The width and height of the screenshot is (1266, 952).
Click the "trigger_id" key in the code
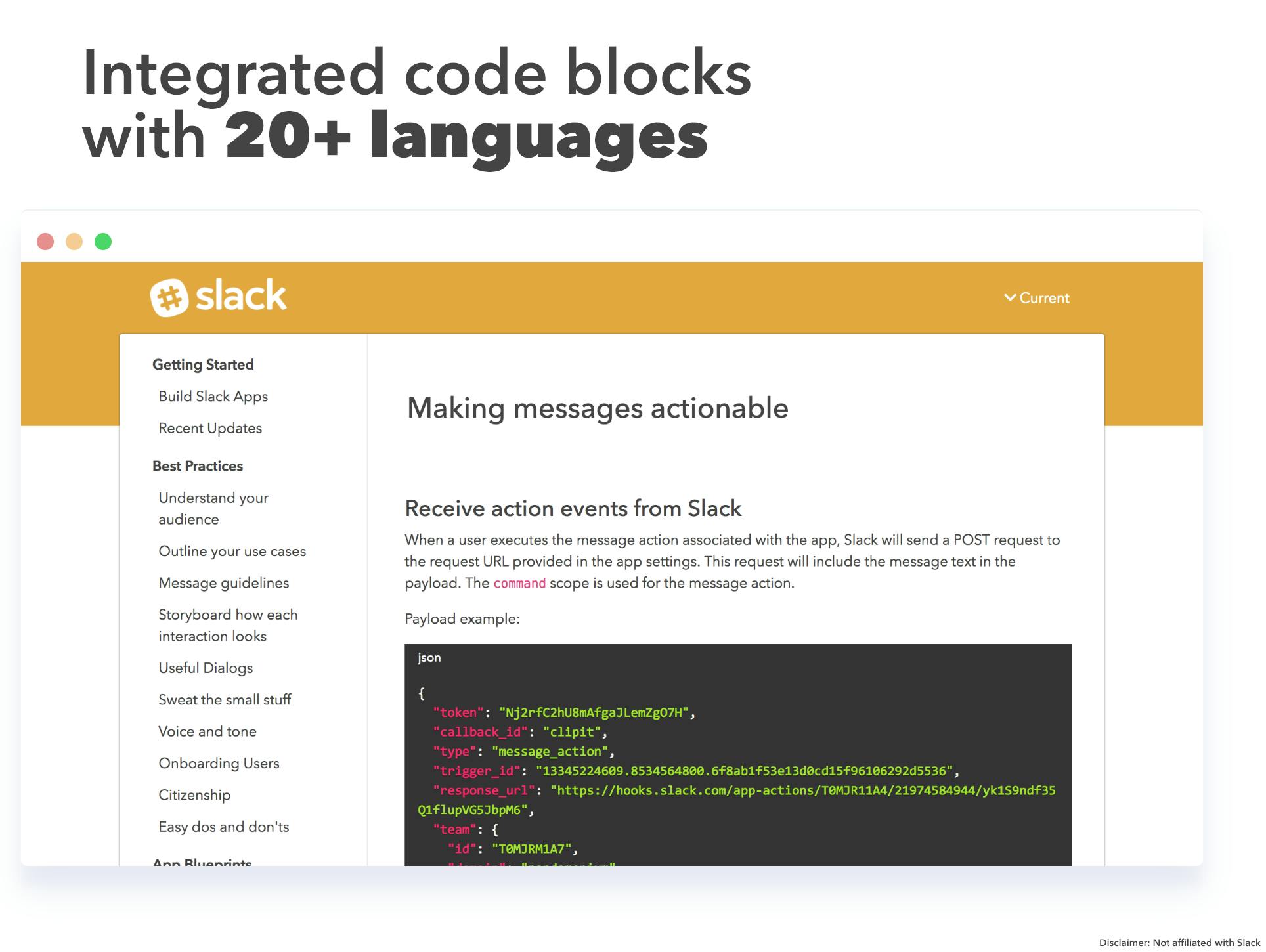pos(477,771)
